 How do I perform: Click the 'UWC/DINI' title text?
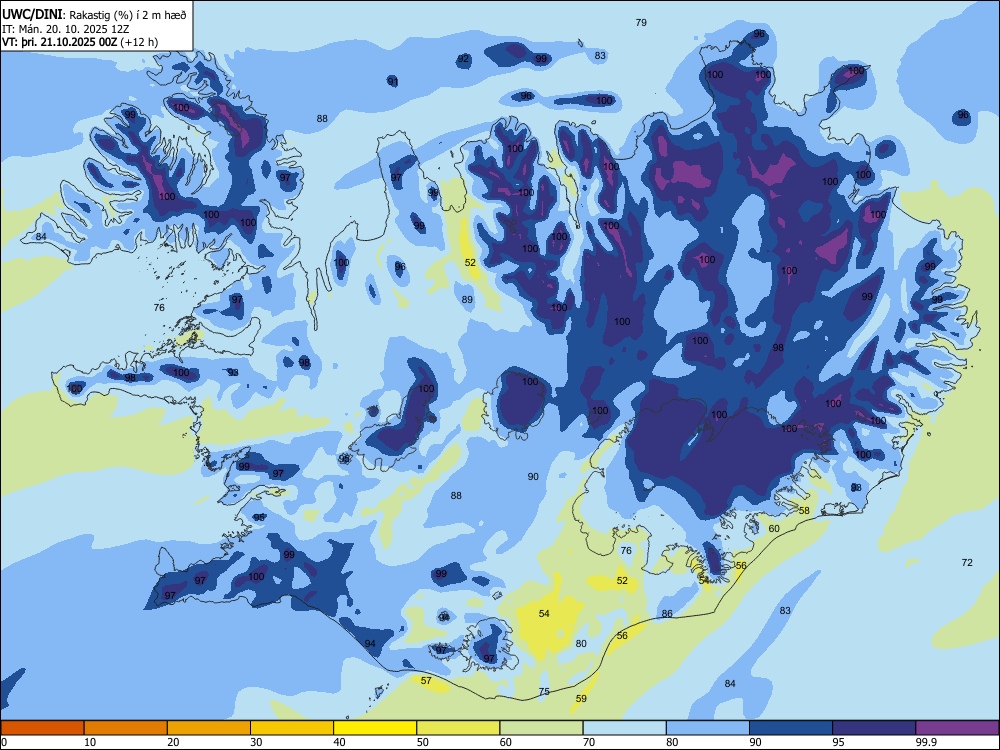[32, 14]
